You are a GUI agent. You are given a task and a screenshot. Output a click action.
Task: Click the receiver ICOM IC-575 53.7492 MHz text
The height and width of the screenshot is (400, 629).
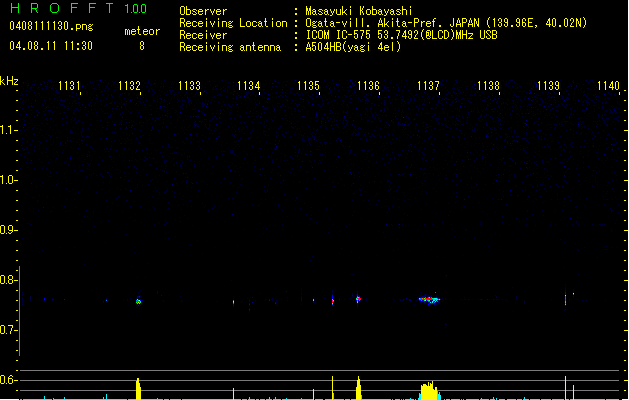pos(402,35)
